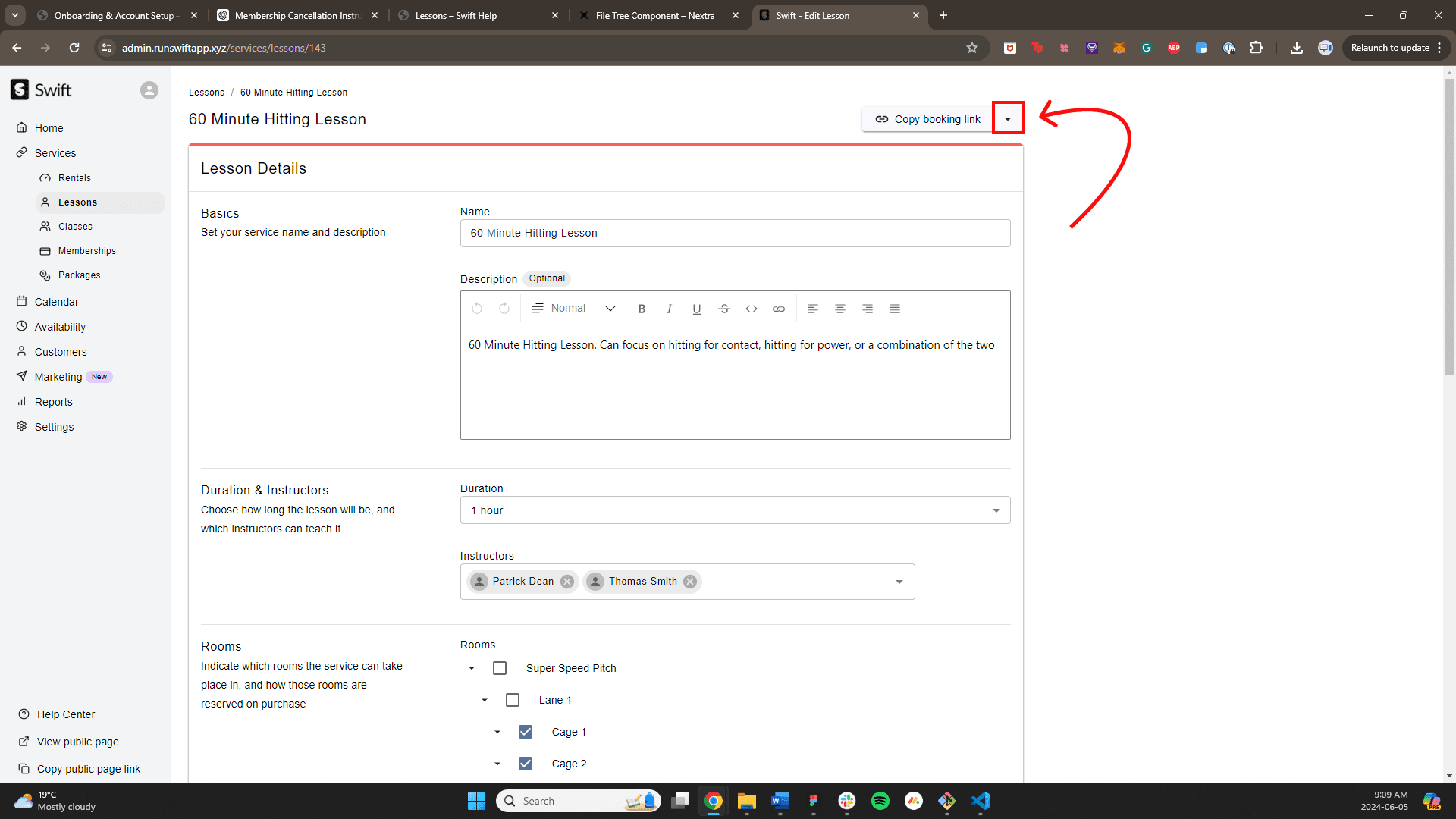Image resolution: width=1456 pixels, height=819 pixels.
Task: Toggle the Cage 1 room checkbox
Action: 524,731
